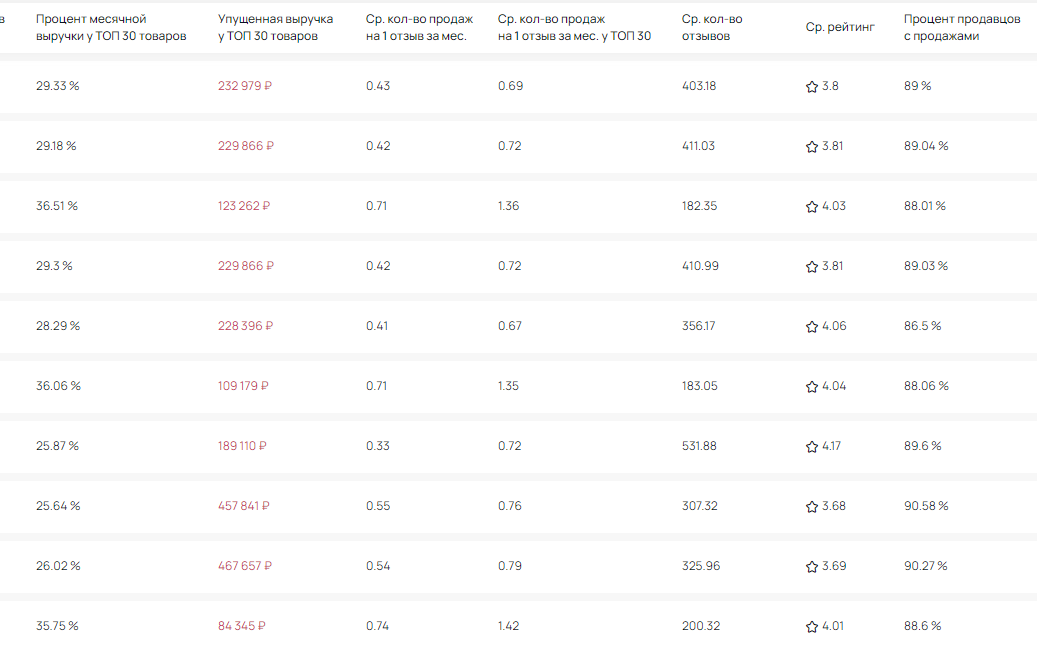Image resolution: width=1037 pixels, height=645 pixels.
Task: Click the star icon next to 3.68
Action: point(812,507)
